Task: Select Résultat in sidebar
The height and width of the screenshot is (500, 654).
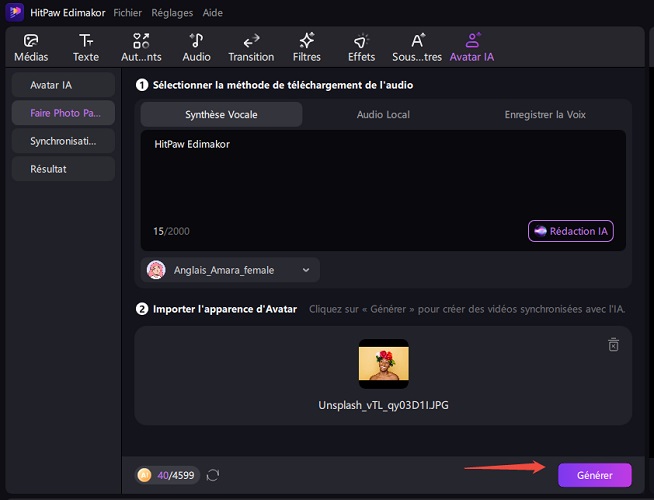Action: tap(63, 169)
